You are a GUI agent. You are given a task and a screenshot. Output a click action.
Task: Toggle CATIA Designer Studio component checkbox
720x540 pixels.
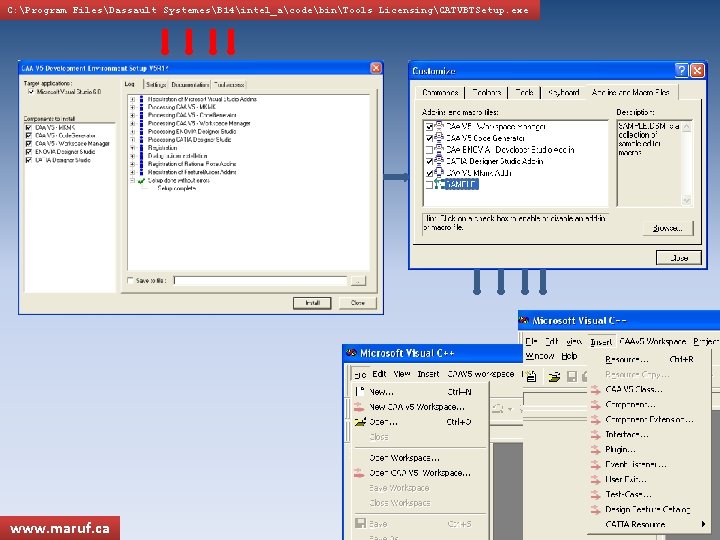[x=29, y=160]
